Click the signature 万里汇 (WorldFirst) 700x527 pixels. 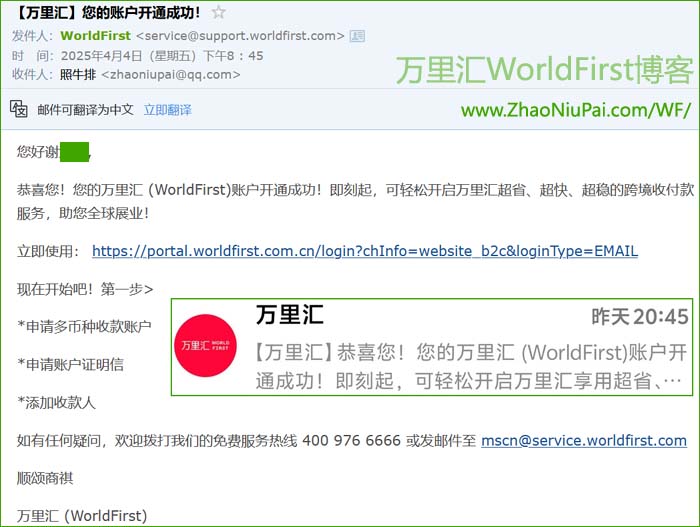82,516
